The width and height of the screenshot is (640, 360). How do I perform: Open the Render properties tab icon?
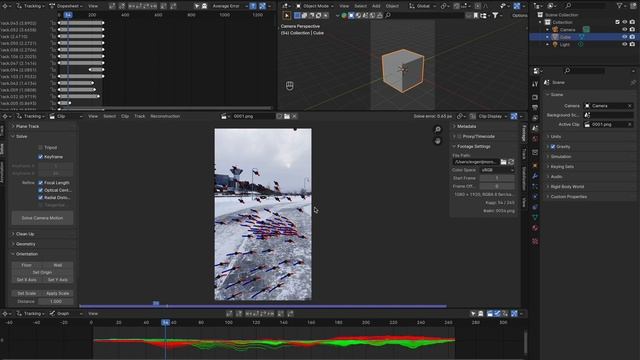(x=535, y=98)
